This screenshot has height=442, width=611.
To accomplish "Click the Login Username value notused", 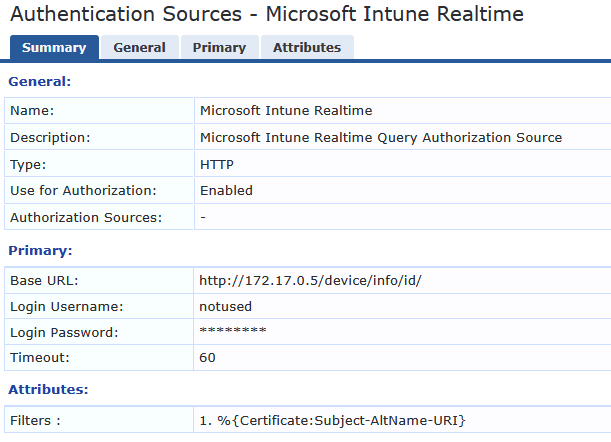I will (x=225, y=307).
